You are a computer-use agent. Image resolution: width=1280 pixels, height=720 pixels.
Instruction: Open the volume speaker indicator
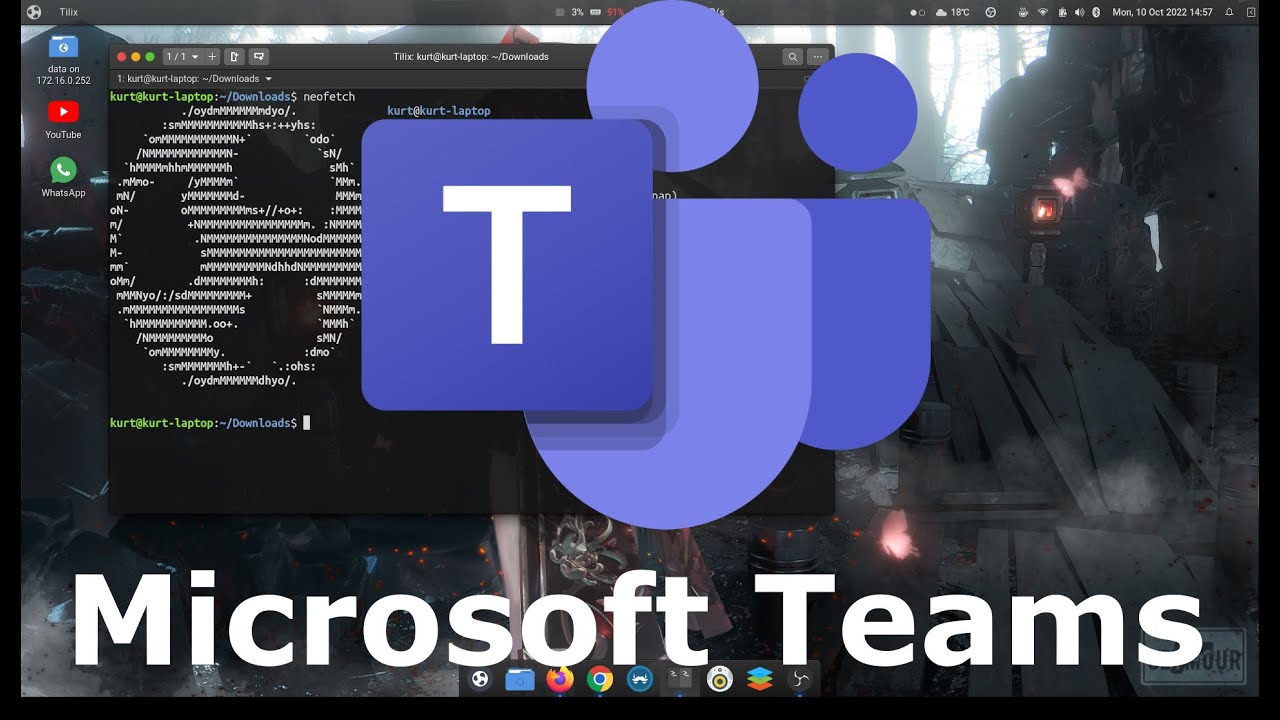(1078, 12)
